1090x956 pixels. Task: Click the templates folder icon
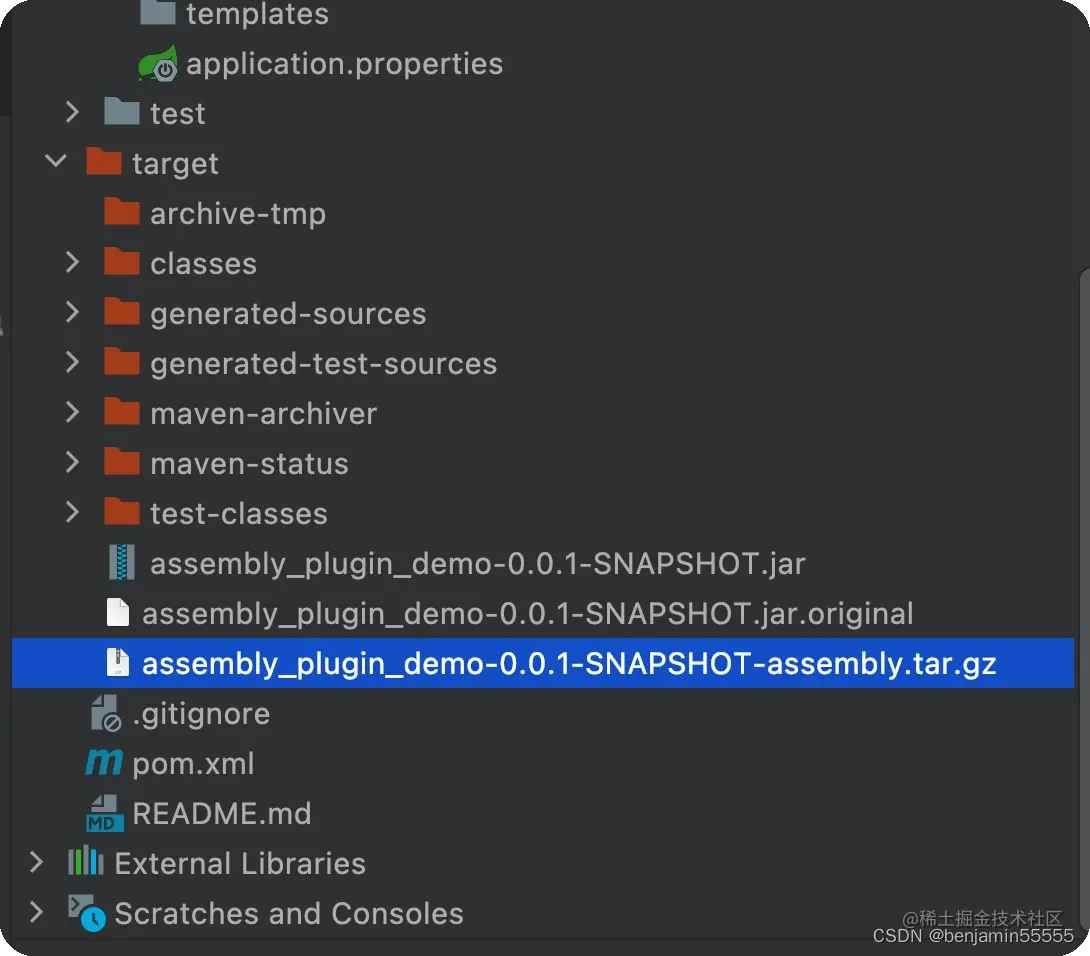(x=158, y=12)
